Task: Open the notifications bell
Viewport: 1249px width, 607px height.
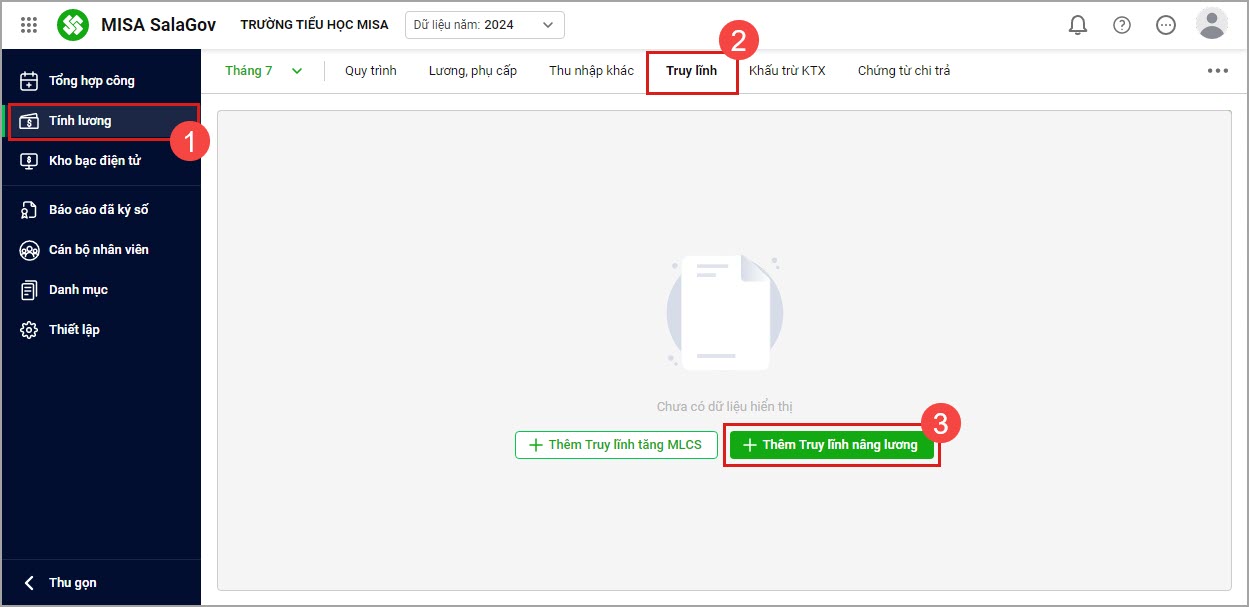Action: (x=1078, y=25)
